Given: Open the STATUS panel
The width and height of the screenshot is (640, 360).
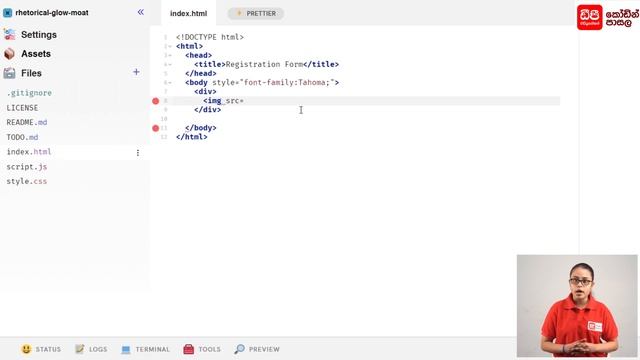Looking at the screenshot, I should click(x=41, y=349).
